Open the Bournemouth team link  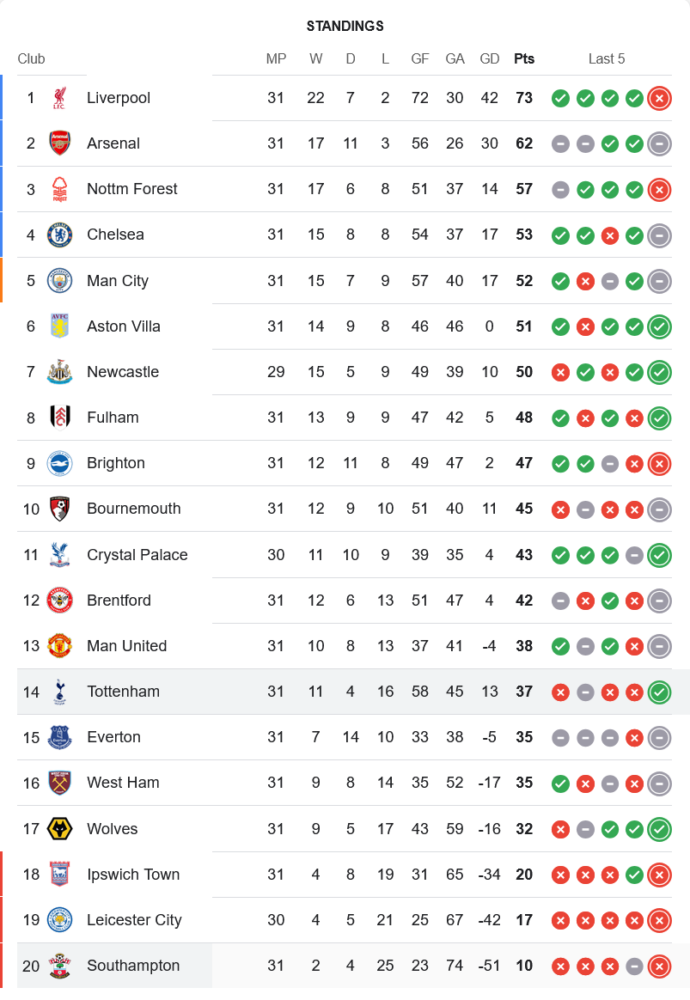(134, 509)
